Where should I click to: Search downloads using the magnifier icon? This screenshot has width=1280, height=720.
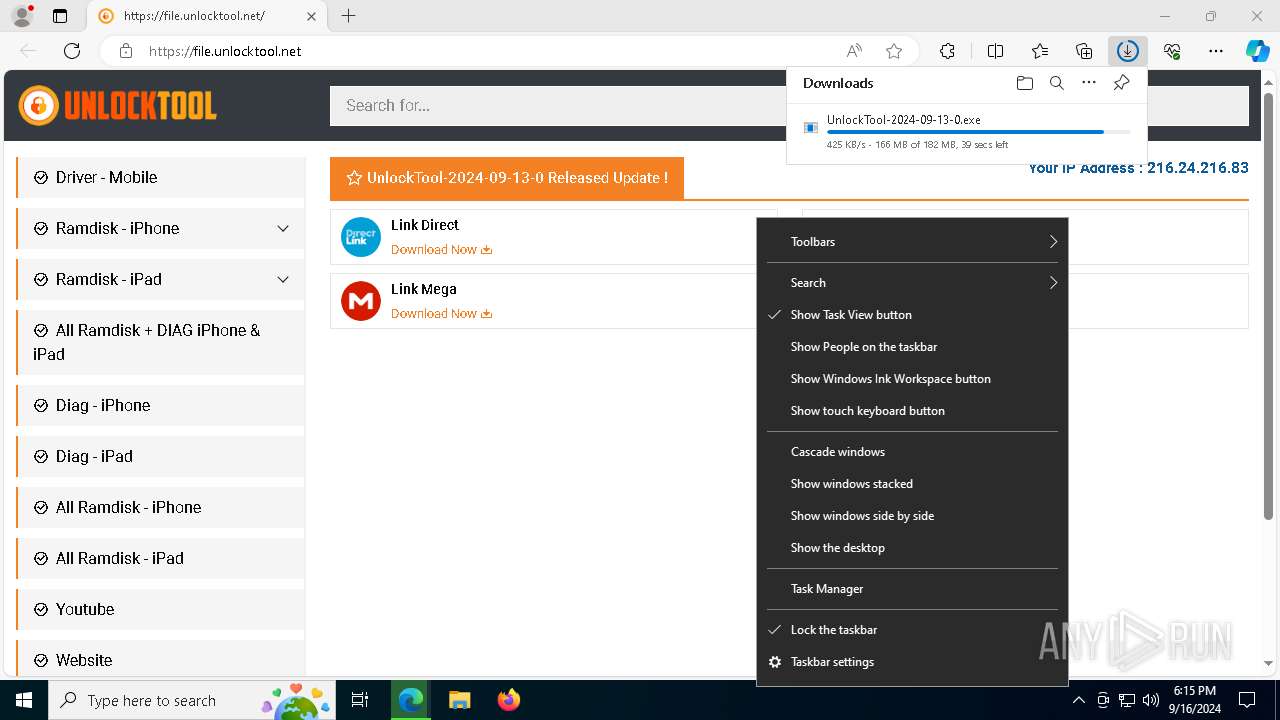1056,83
